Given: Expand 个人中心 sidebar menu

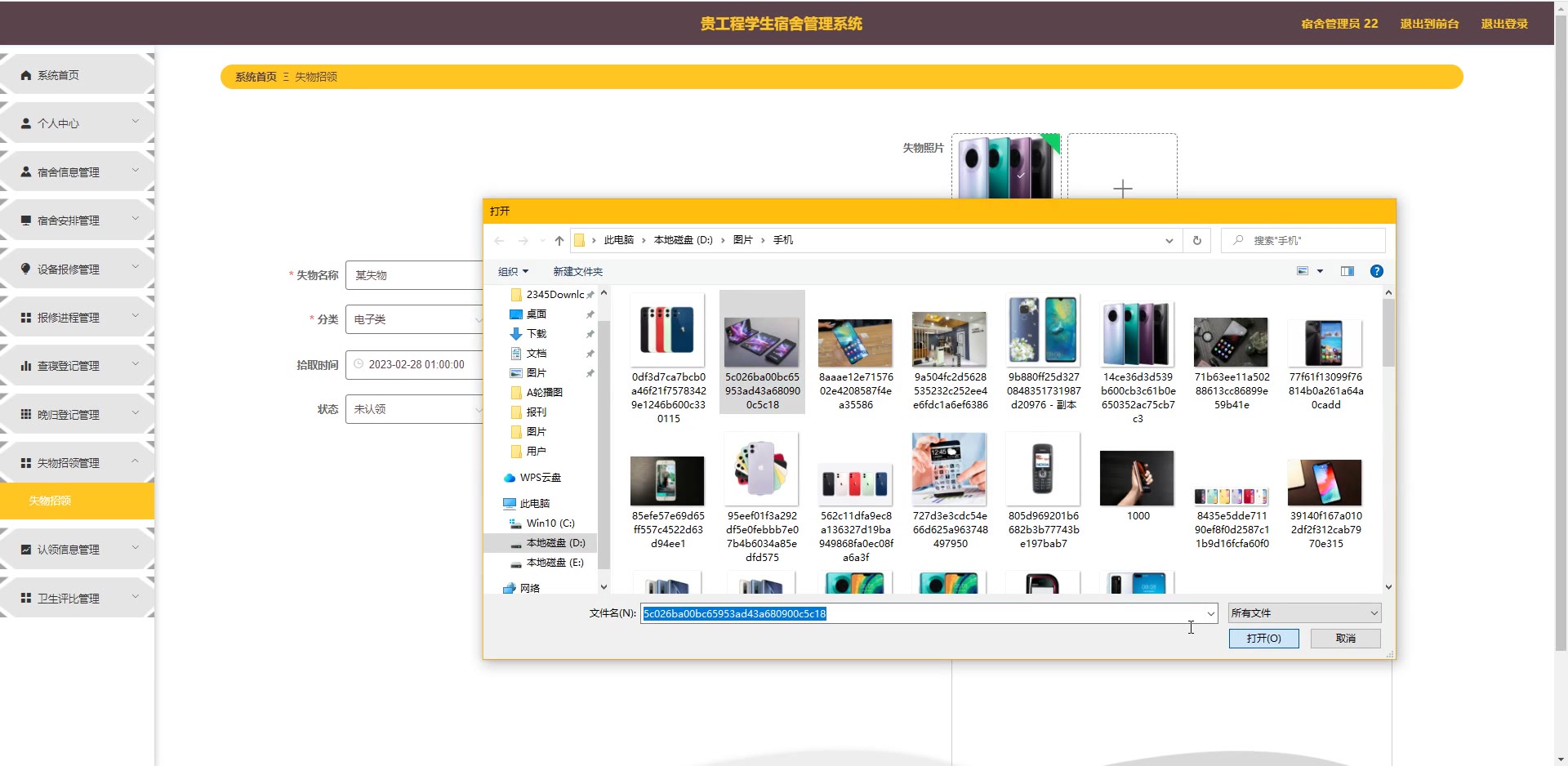Looking at the screenshot, I should pos(77,123).
